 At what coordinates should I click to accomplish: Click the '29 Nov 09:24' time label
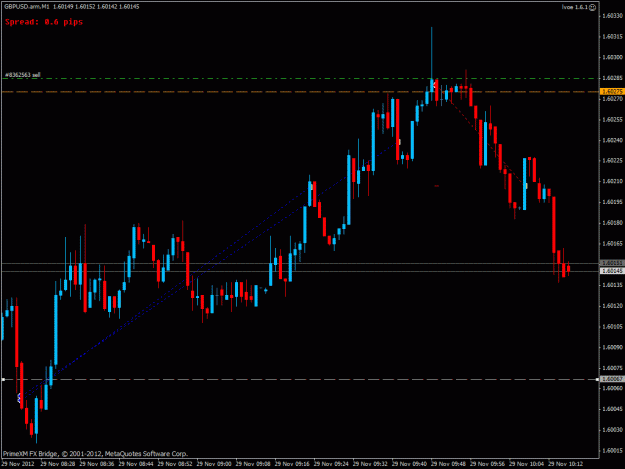[x=331, y=464]
